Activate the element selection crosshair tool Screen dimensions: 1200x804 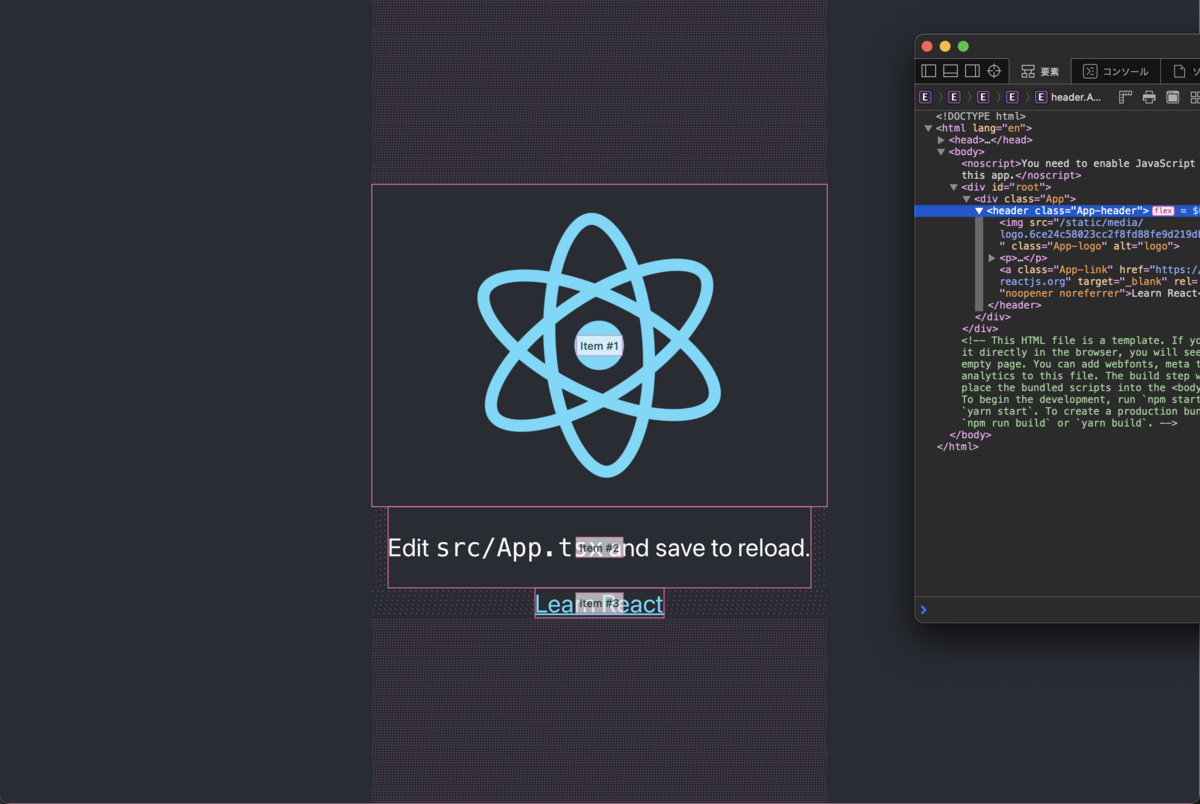pyautogui.click(x=994, y=71)
